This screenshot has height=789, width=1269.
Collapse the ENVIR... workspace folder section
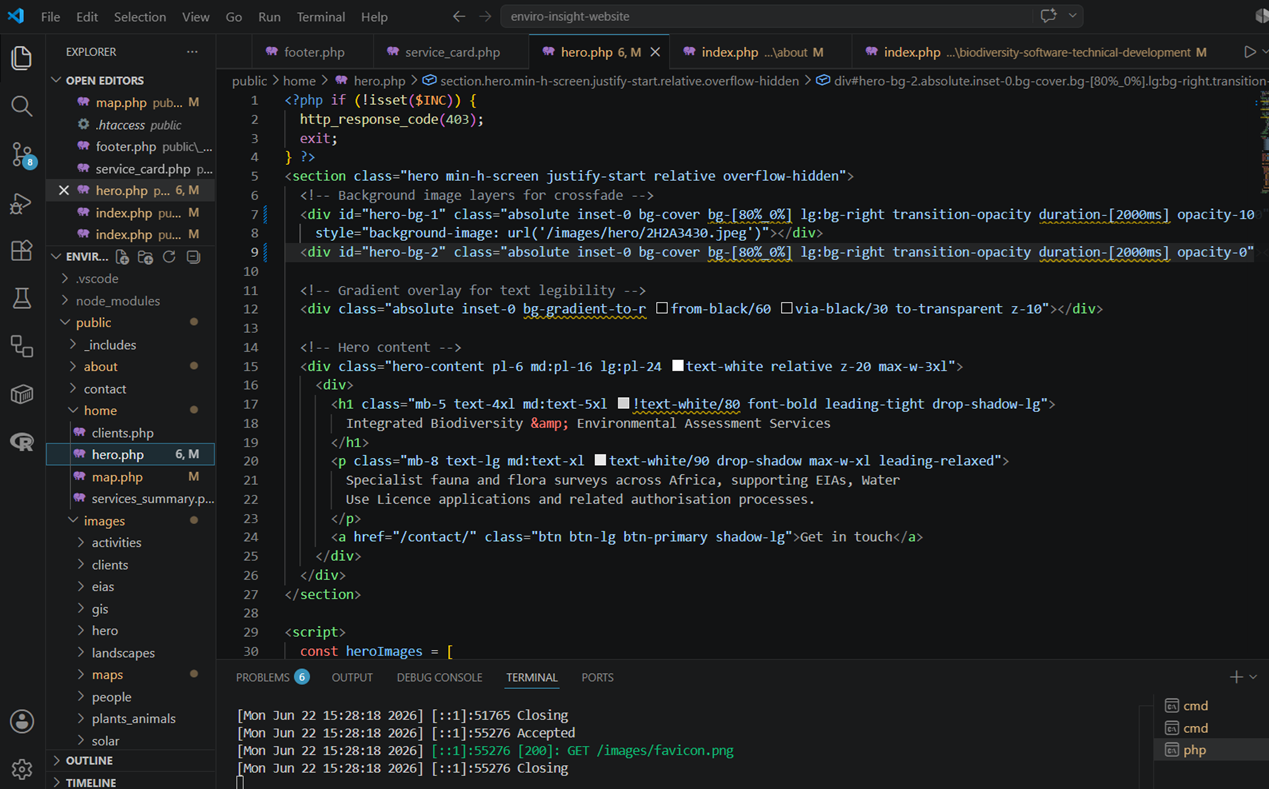pyautogui.click(x=57, y=257)
